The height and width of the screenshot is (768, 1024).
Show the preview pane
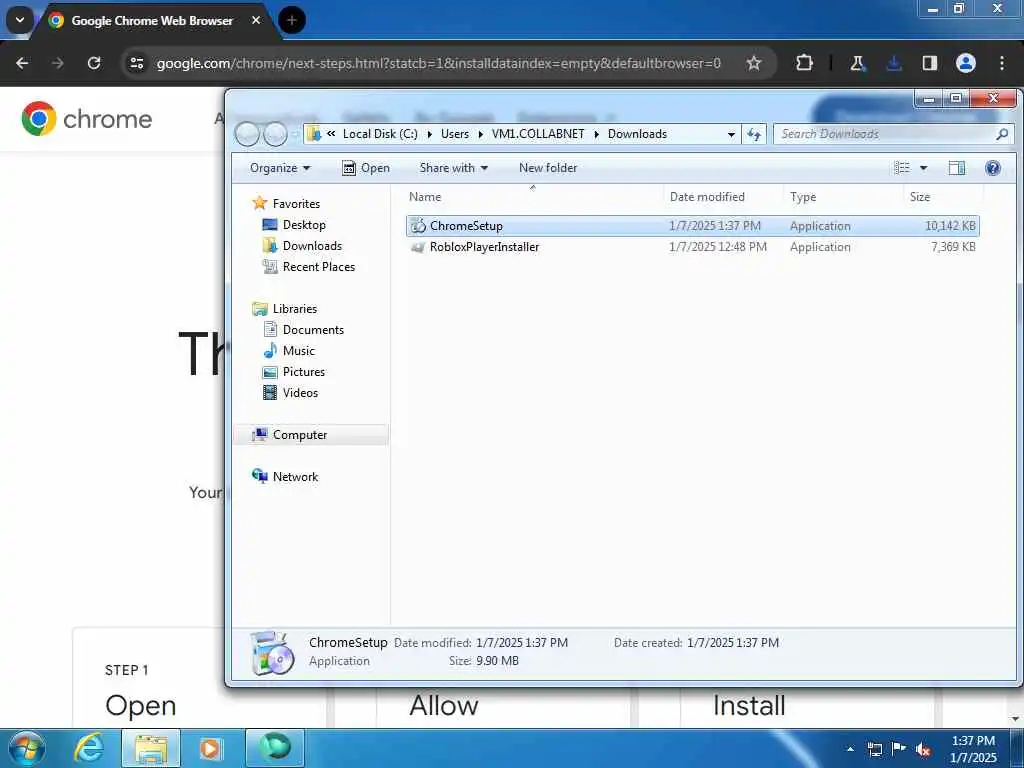pyautogui.click(x=957, y=168)
